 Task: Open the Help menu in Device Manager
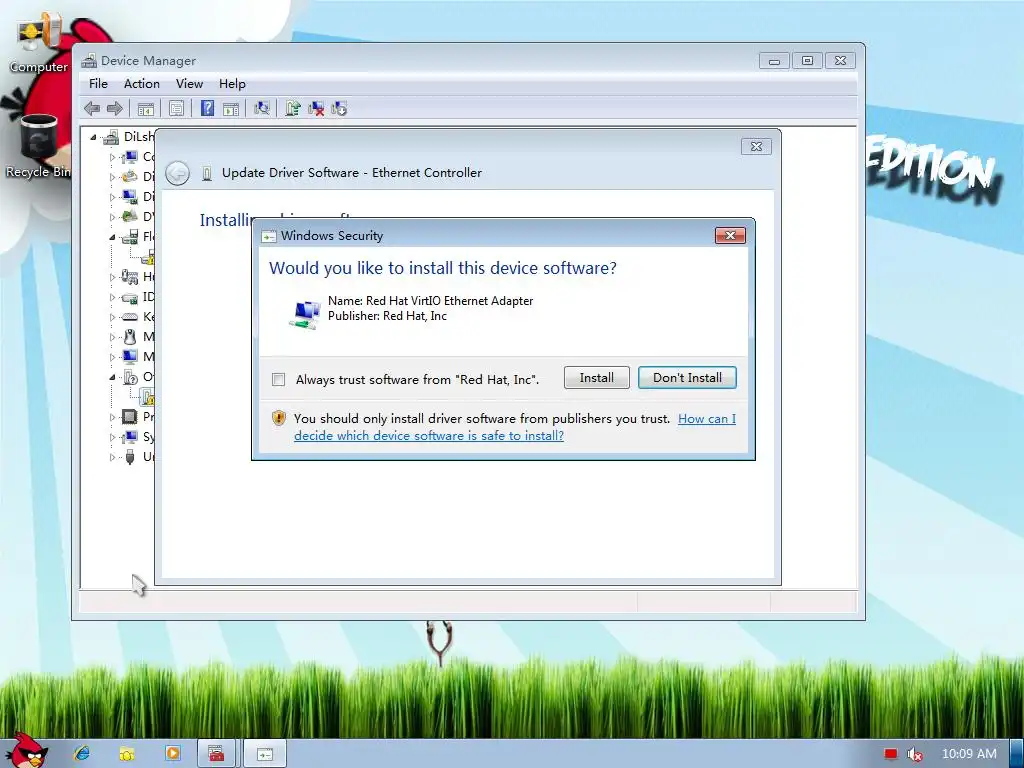tap(232, 84)
